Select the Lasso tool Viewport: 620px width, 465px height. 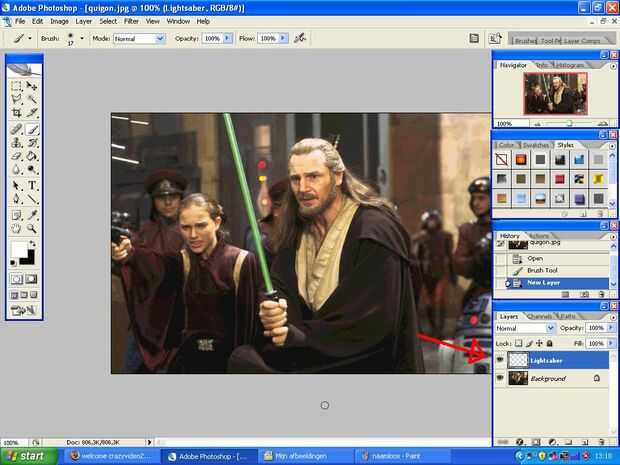pyautogui.click(x=17, y=99)
